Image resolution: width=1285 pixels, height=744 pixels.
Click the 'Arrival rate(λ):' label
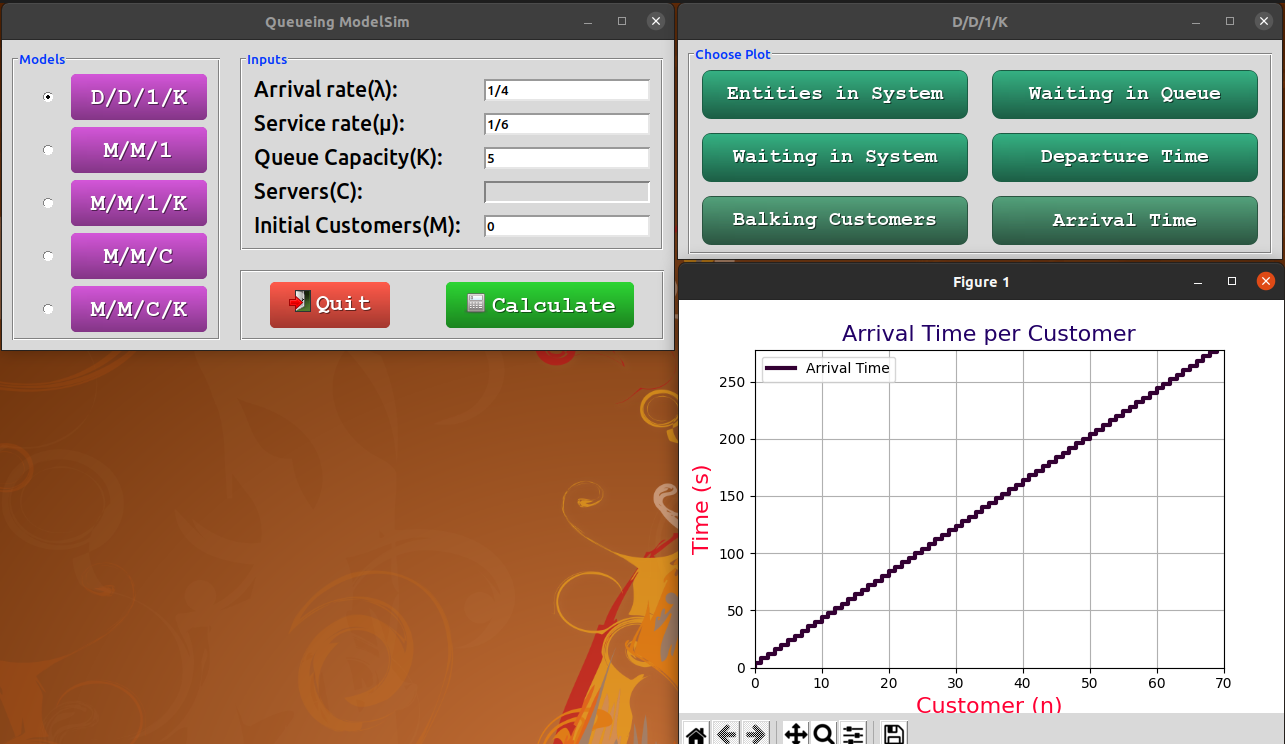pyautogui.click(x=326, y=90)
